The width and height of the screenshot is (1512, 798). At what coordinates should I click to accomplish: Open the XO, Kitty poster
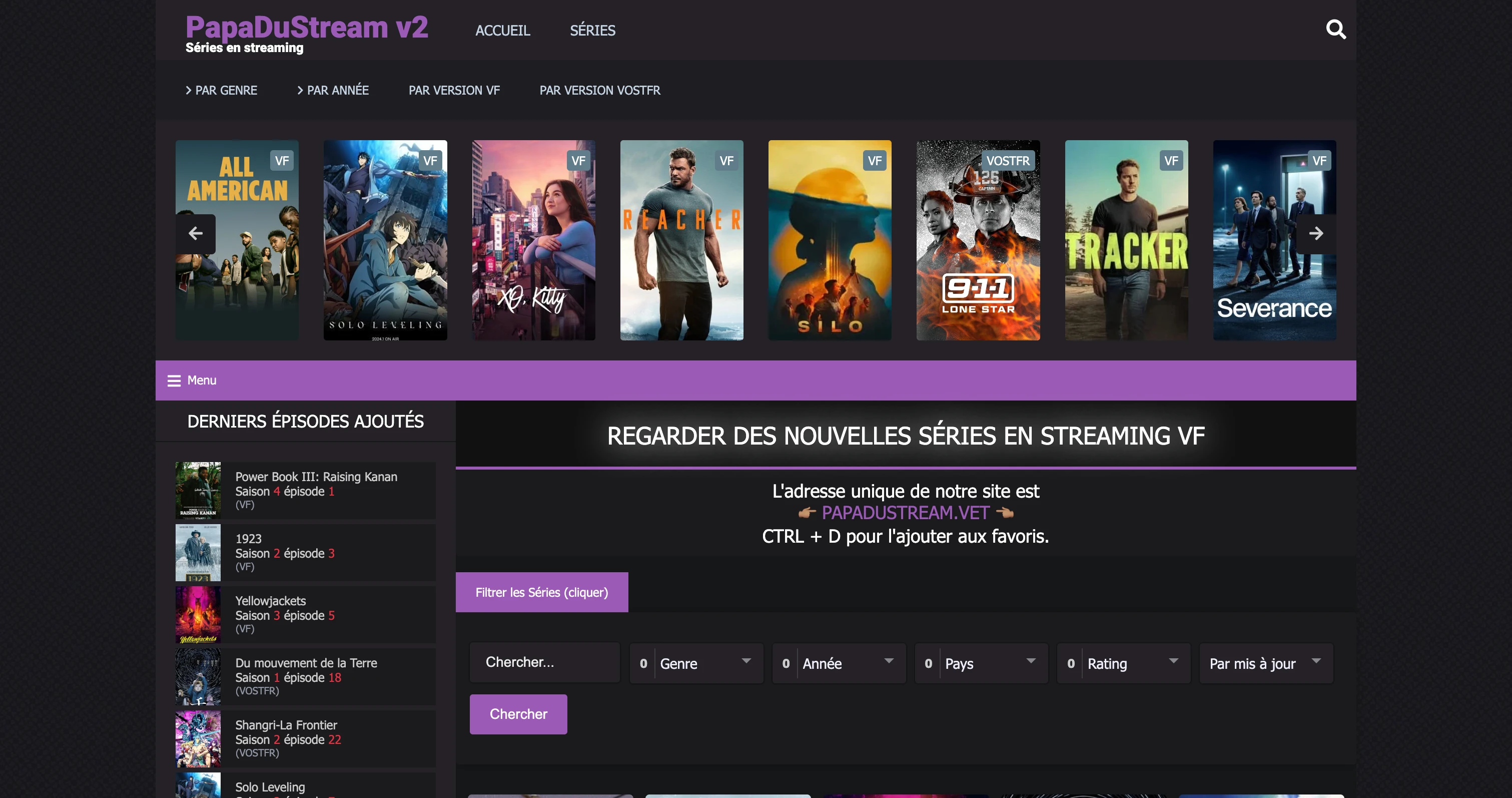click(x=533, y=240)
